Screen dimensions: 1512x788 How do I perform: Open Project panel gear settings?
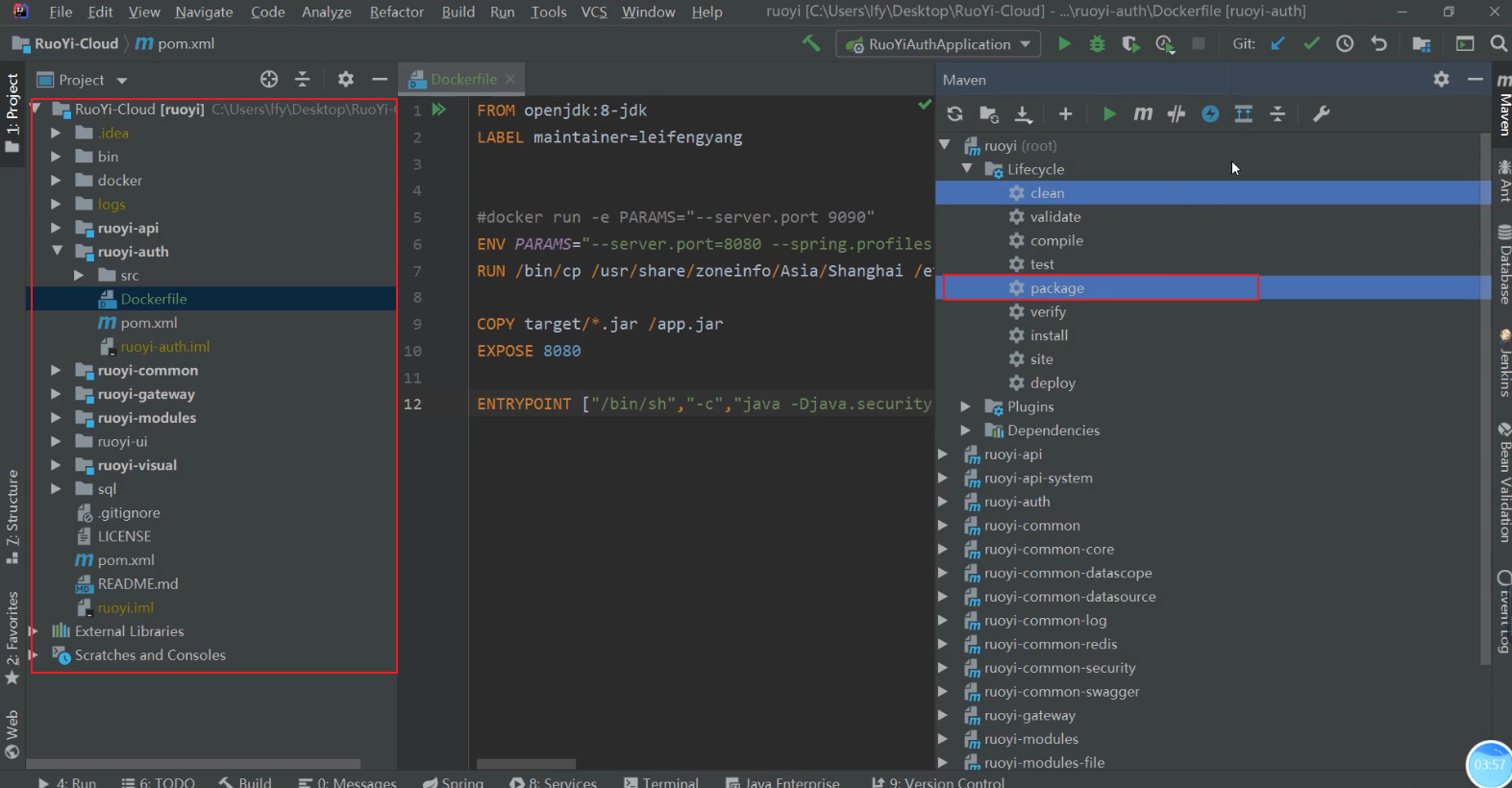[346, 79]
